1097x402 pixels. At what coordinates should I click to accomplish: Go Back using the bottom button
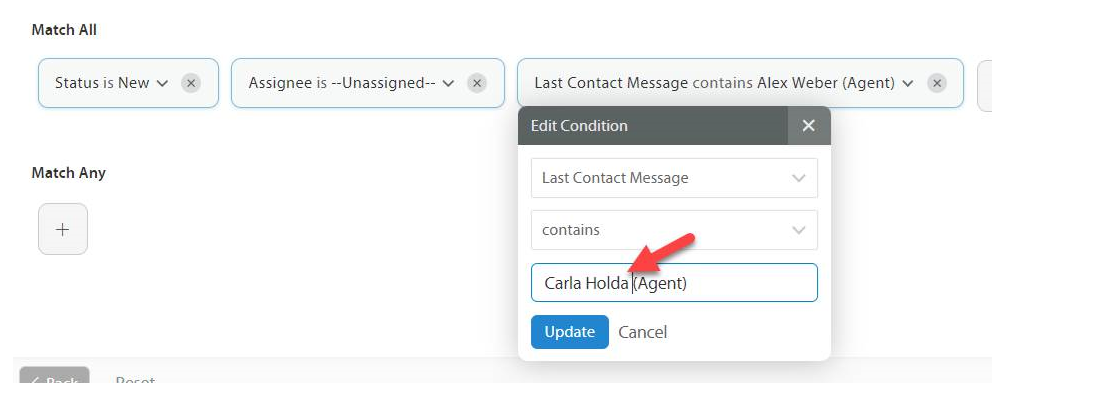click(x=55, y=381)
